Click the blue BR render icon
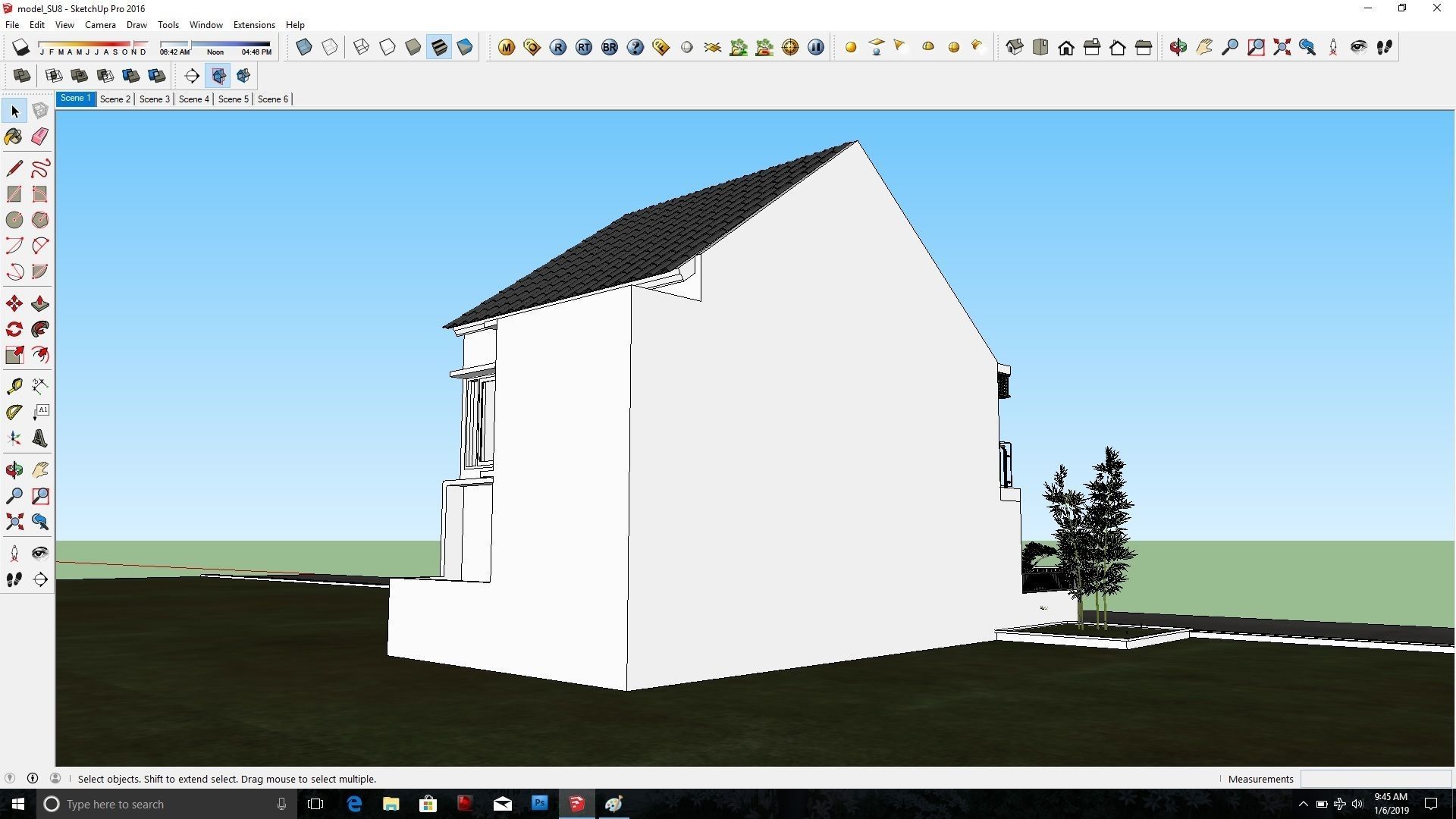The width and height of the screenshot is (1456, 819). (x=610, y=47)
